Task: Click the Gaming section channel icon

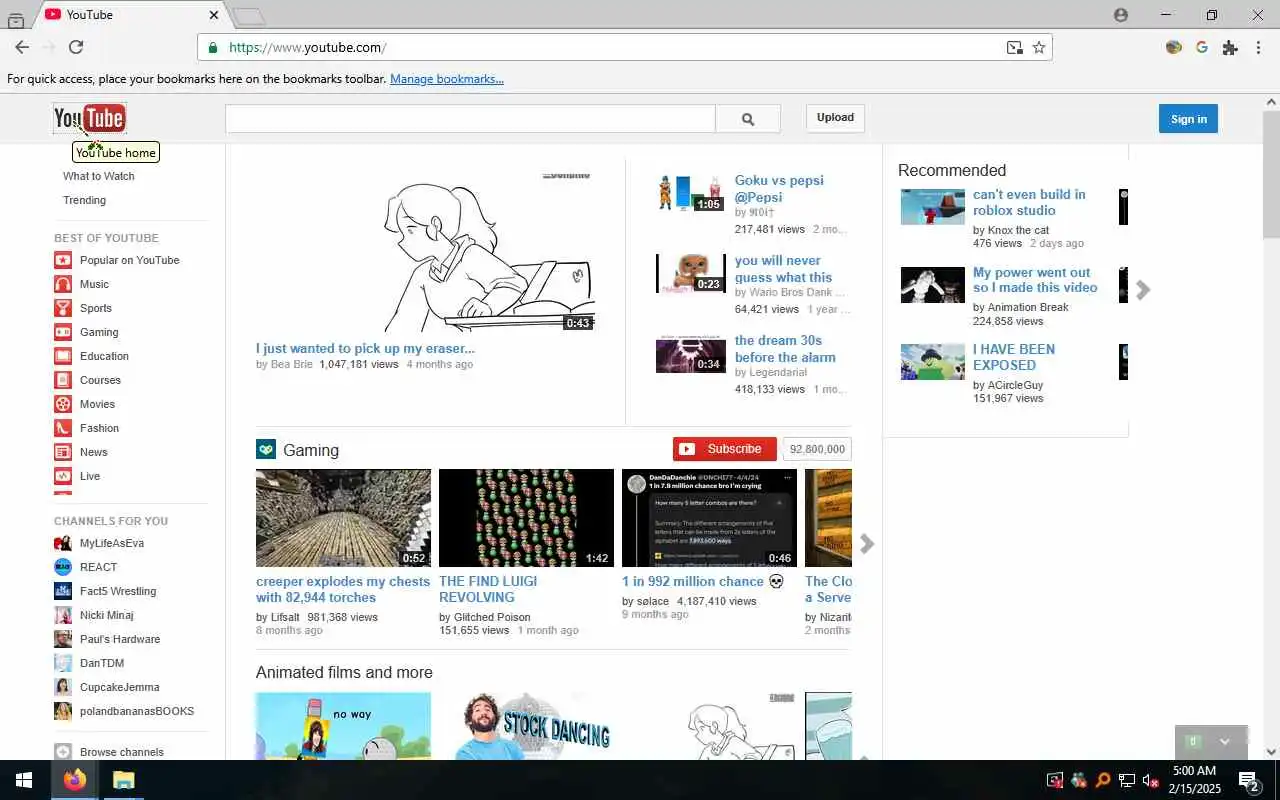Action: (x=265, y=450)
